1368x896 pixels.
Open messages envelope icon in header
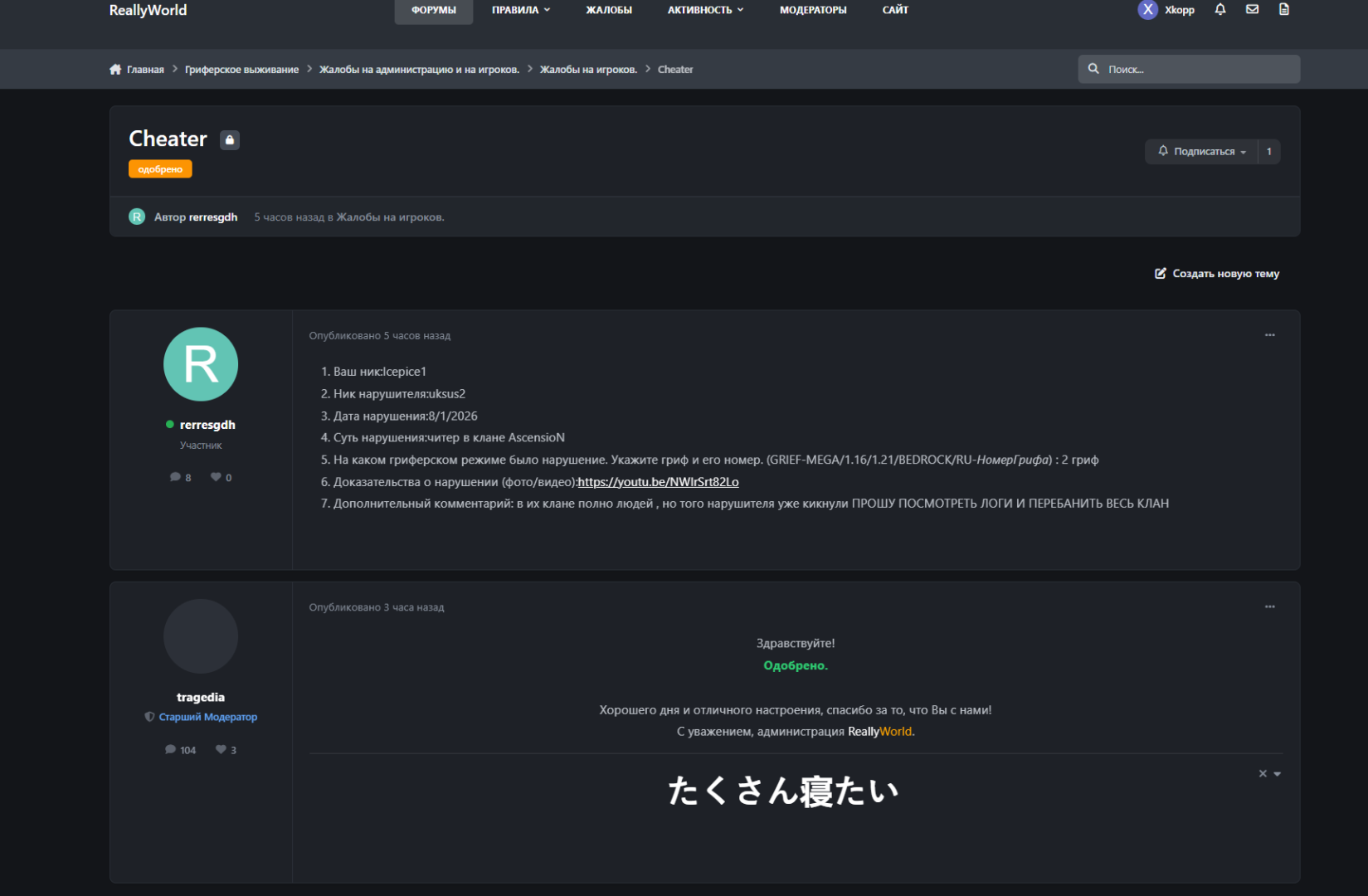pos(1253,10)
